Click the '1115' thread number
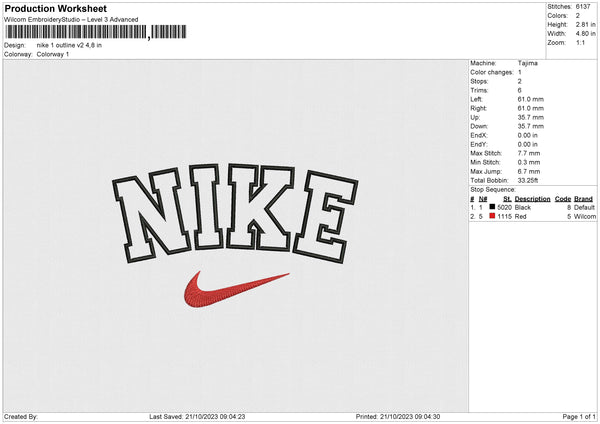Screen dimensions: 600x424 (504, 217)
